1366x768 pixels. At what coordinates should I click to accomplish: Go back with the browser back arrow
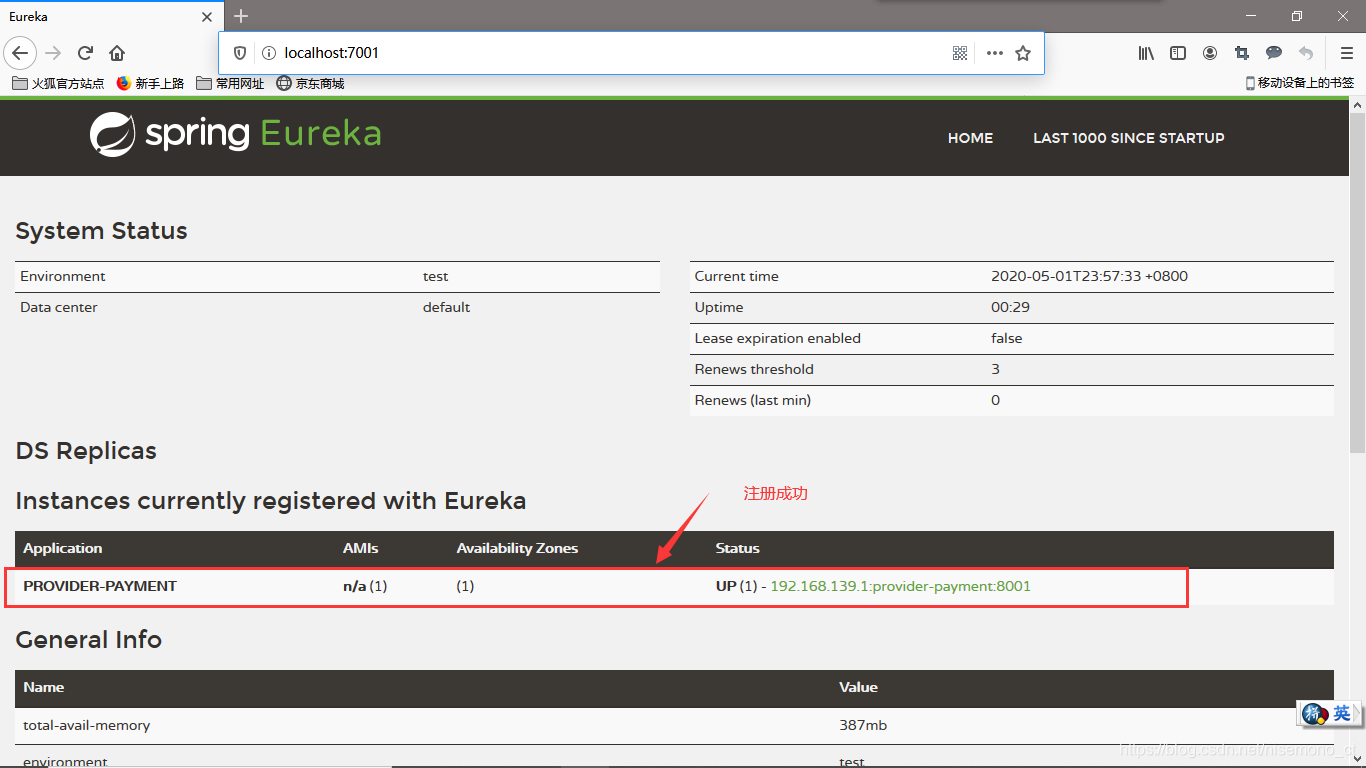click(x=20, y=53)
